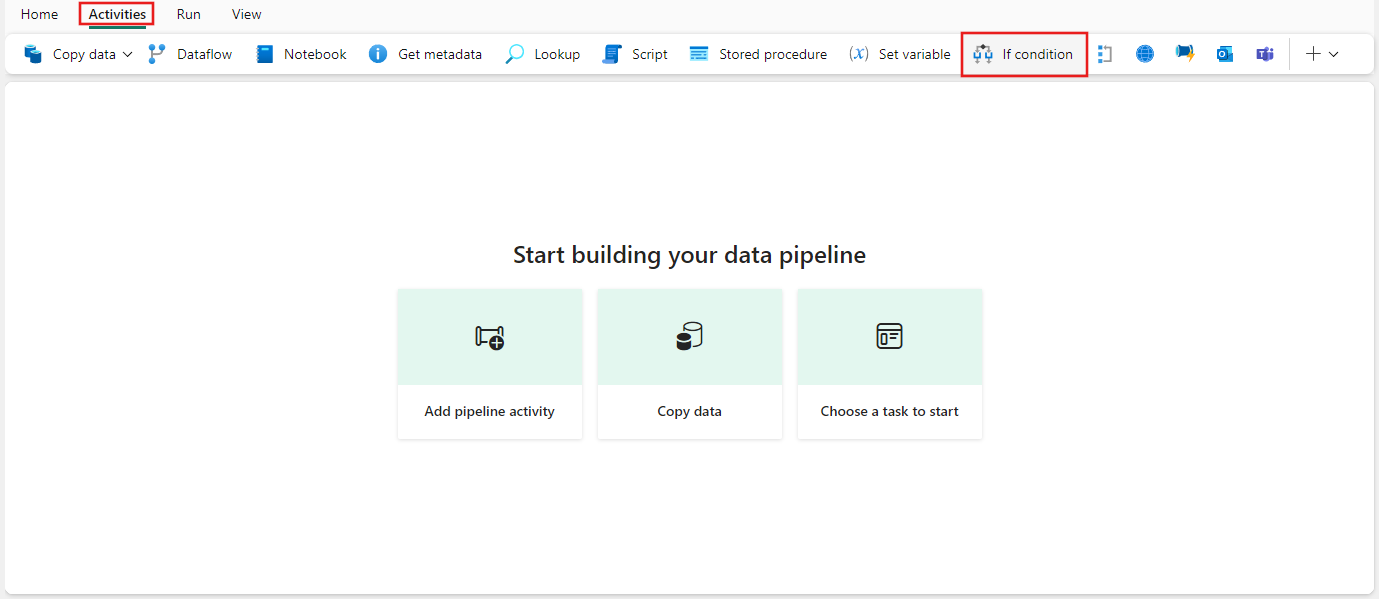The image size is (1379, 599).
Task: Open the plus more activities dropdown
Action: click(1322, 54)
